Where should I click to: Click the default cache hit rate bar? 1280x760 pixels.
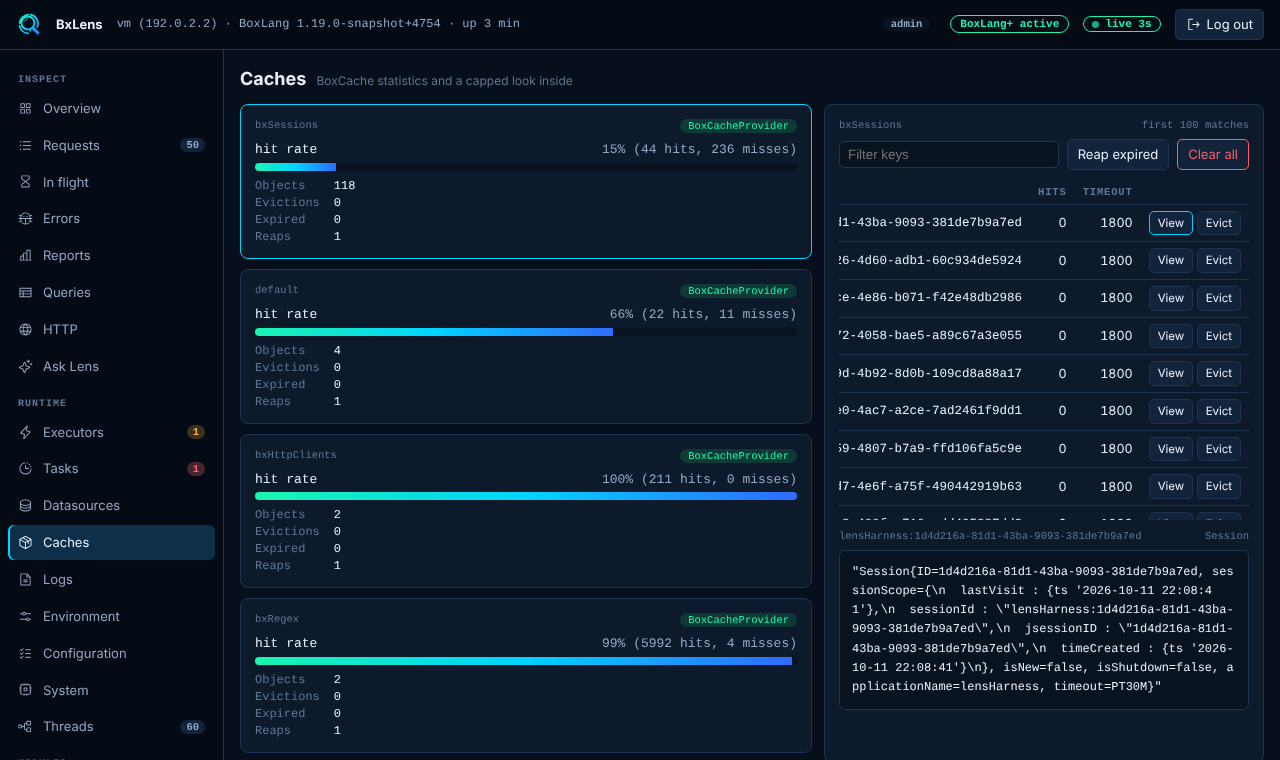(526, 332)
